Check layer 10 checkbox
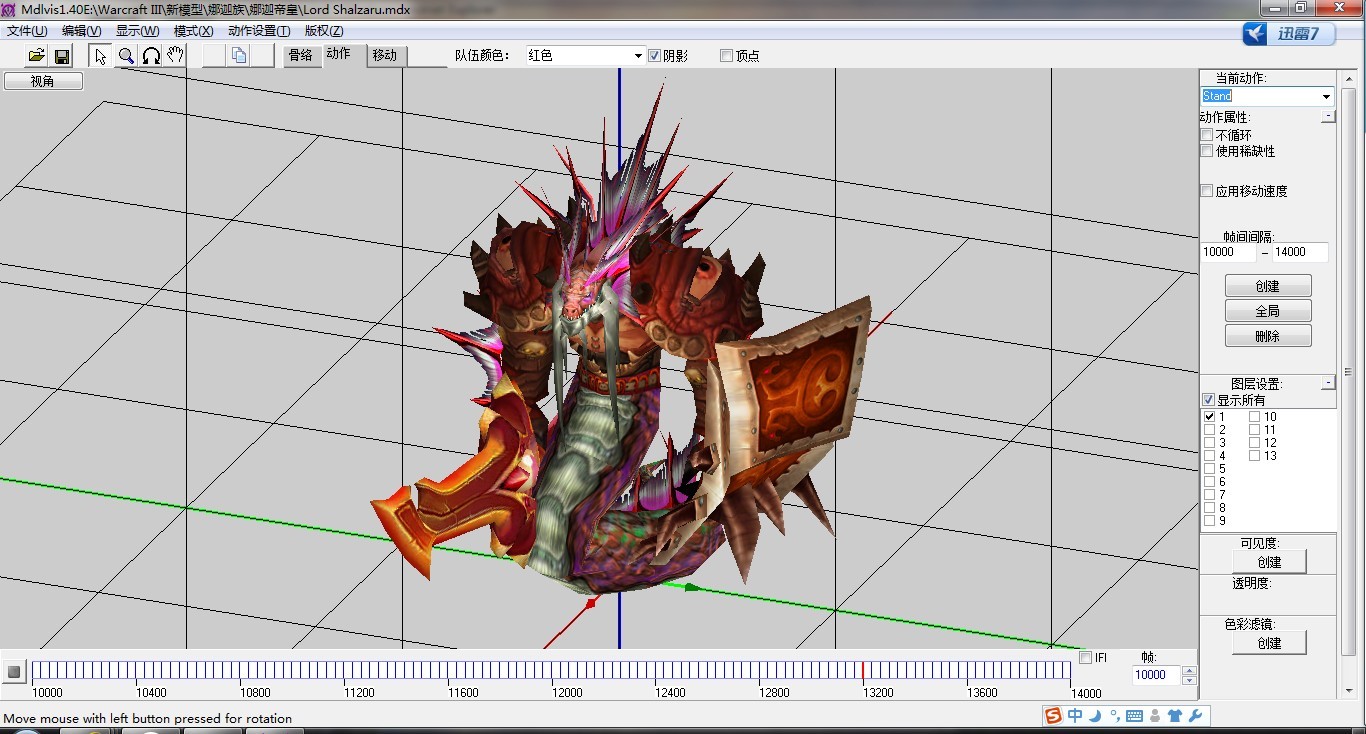The height and width of the screenshot is (734, 1366). click(x=1254, y=417)
